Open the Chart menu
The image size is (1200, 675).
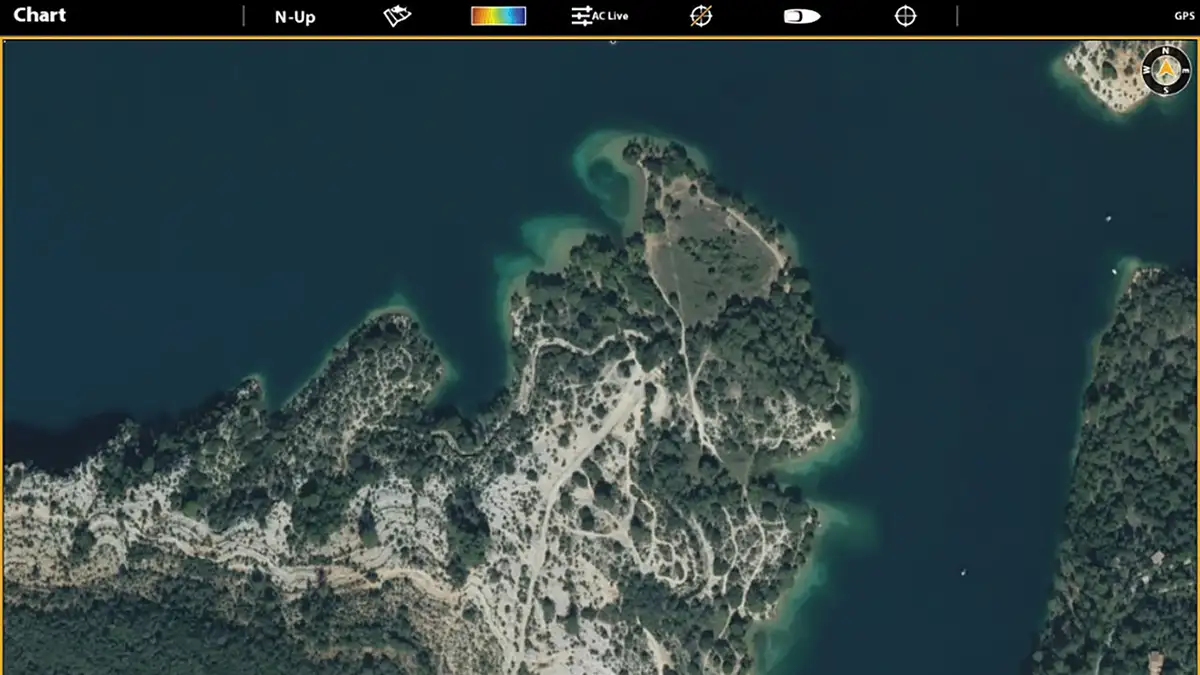40,15
